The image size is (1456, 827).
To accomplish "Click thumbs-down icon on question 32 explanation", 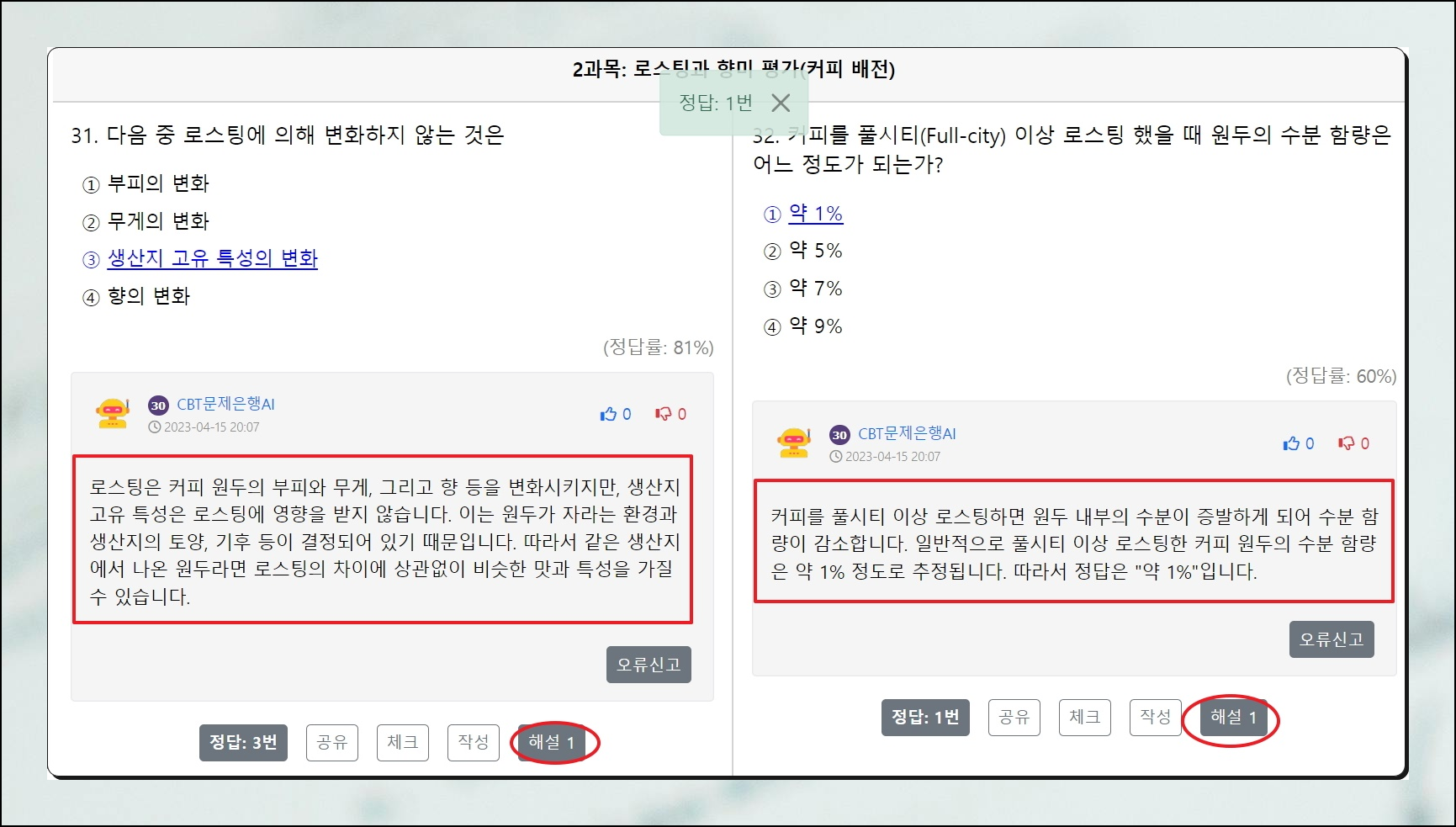I will click(1347, 443).
